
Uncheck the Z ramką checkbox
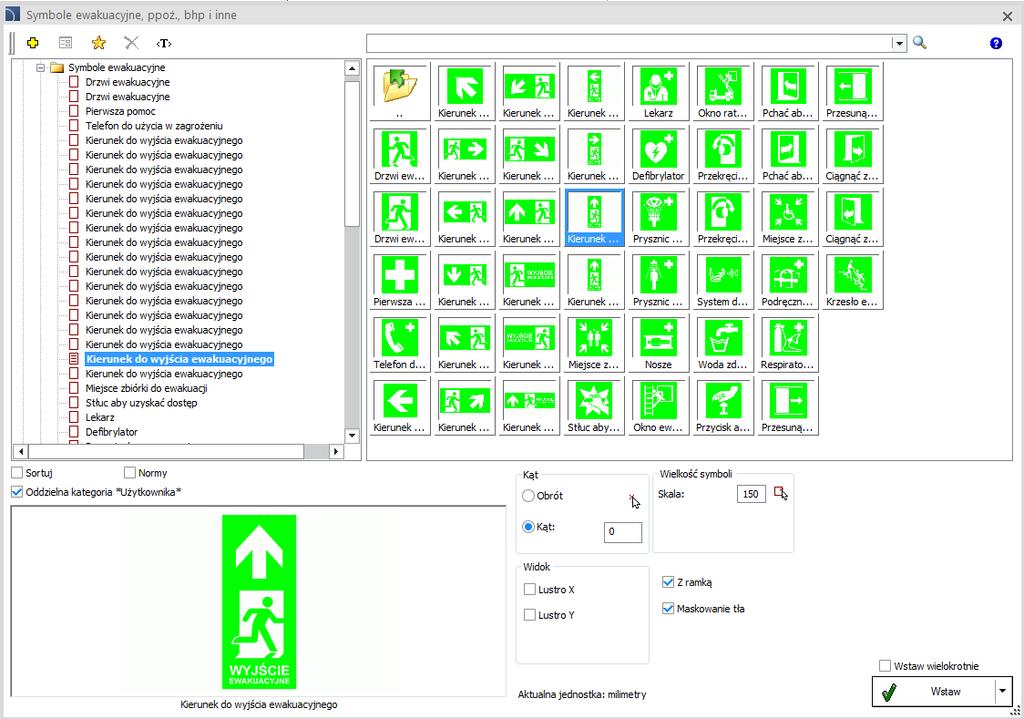coord(668,583)
